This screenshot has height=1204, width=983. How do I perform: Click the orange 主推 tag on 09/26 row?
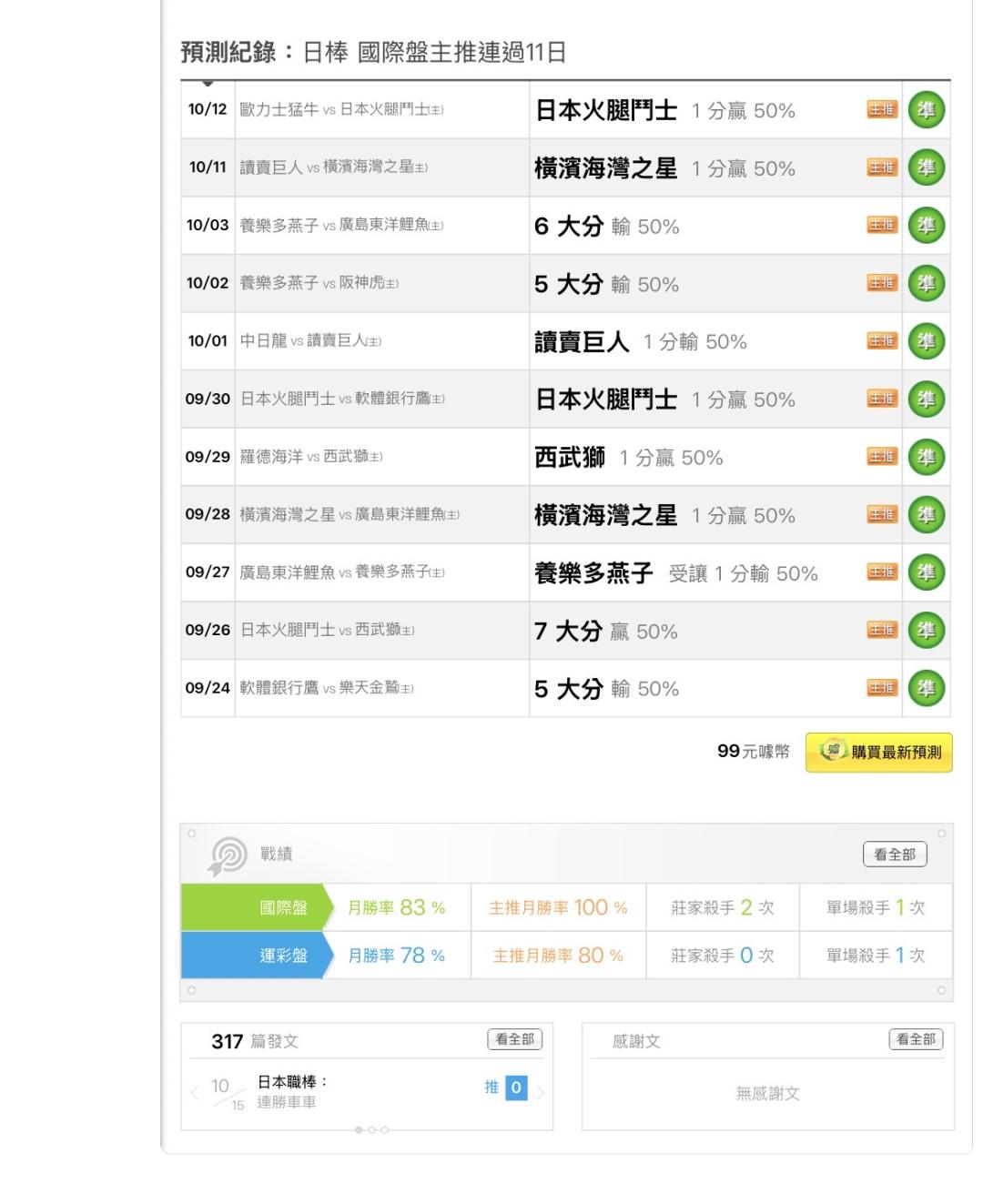click(882, 630)
